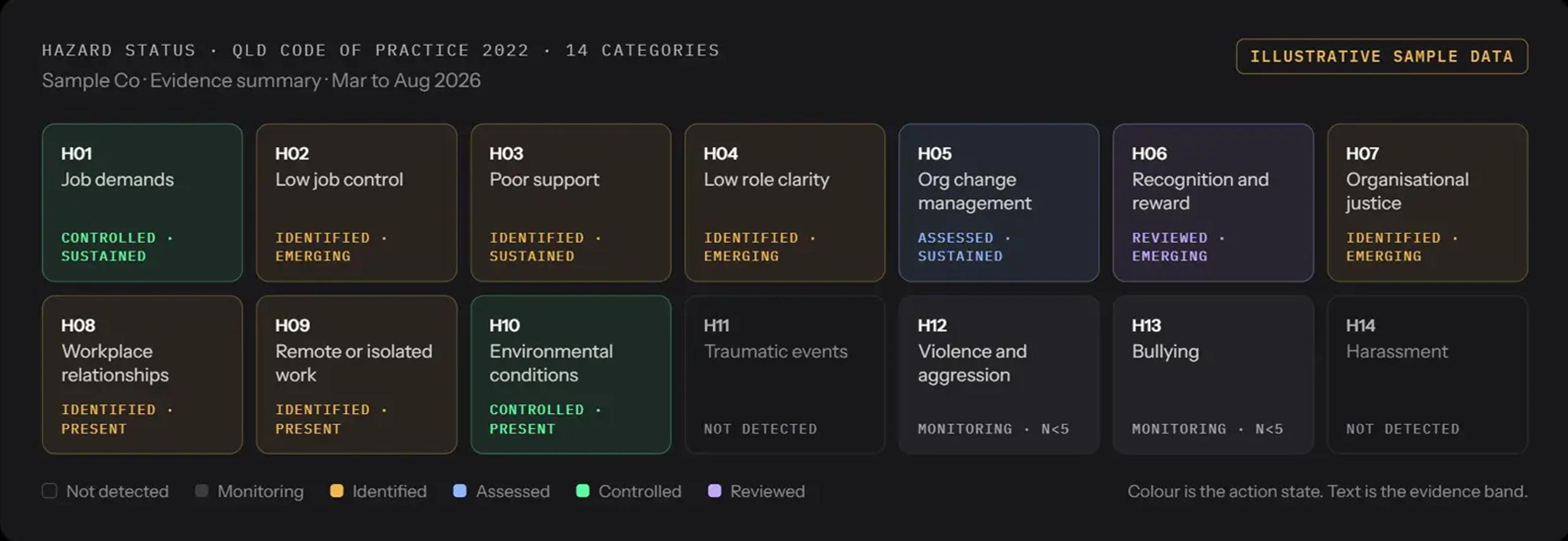Open the H13 Bullying card
This screenshot has width=1568, height=541.
coord(1213,375)
